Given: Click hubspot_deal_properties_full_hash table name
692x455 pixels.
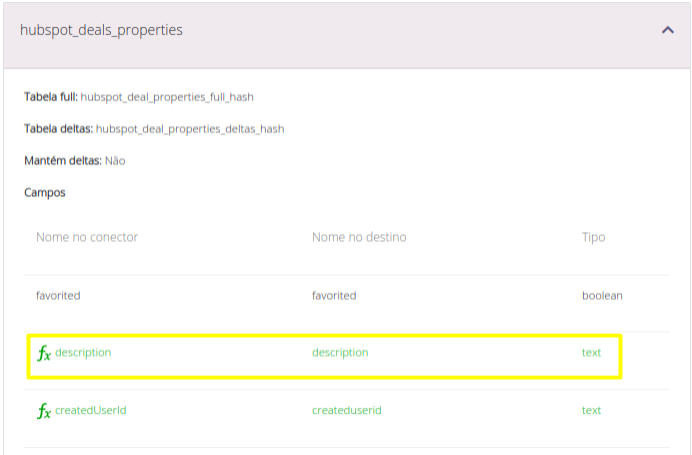Looking at the screenshot, I should (x=166, y=97).
